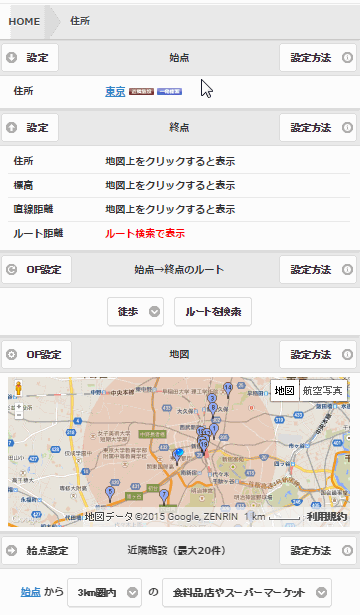Click map marker number 3
Screen dimensions: 360x615
click(x=212, y=399)
